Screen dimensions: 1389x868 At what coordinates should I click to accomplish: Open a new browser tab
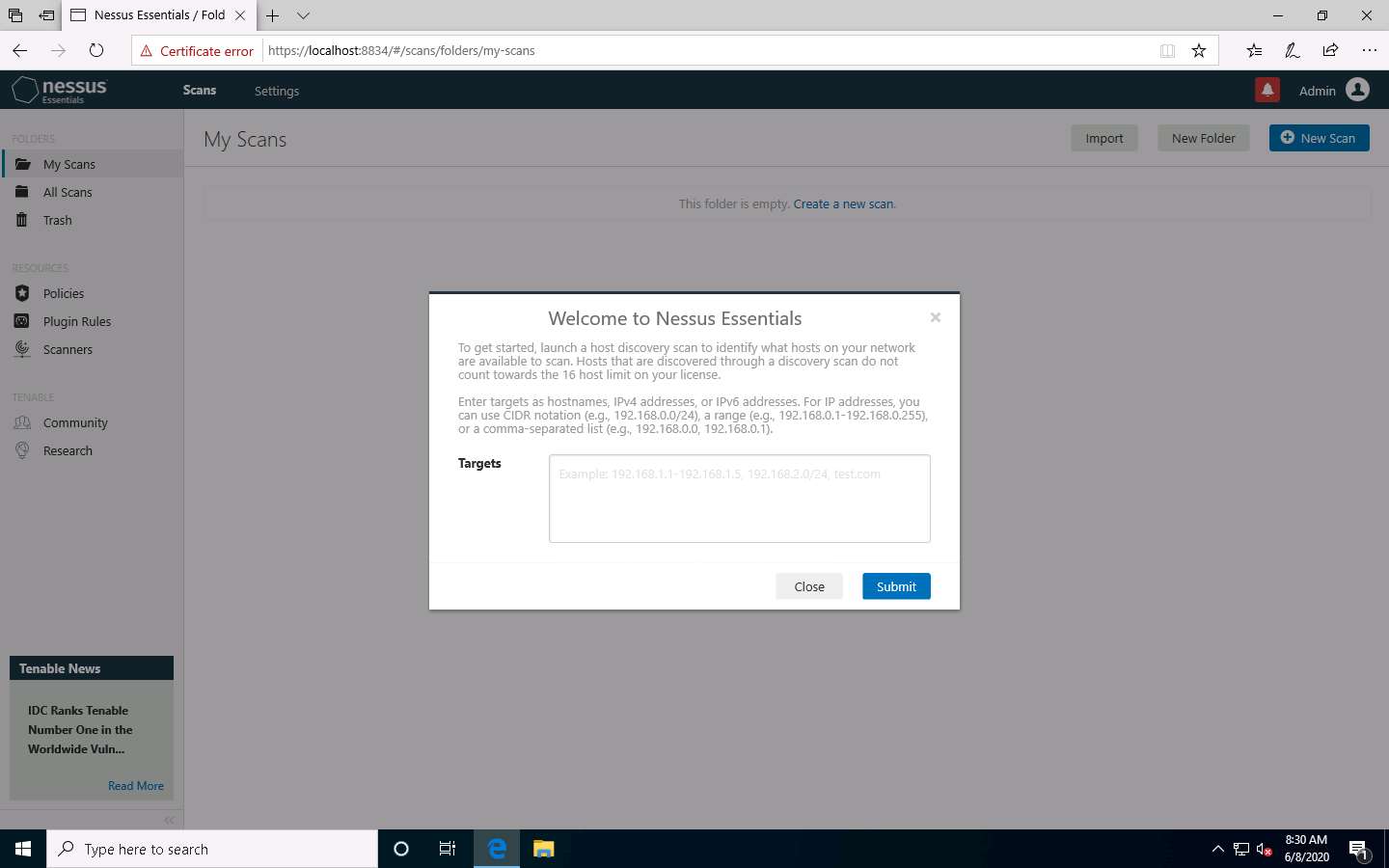(273, 15)
